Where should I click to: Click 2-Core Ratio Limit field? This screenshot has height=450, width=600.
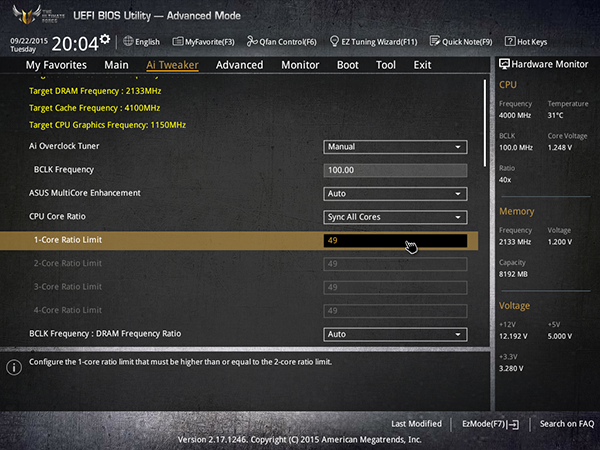coord(395,264)
